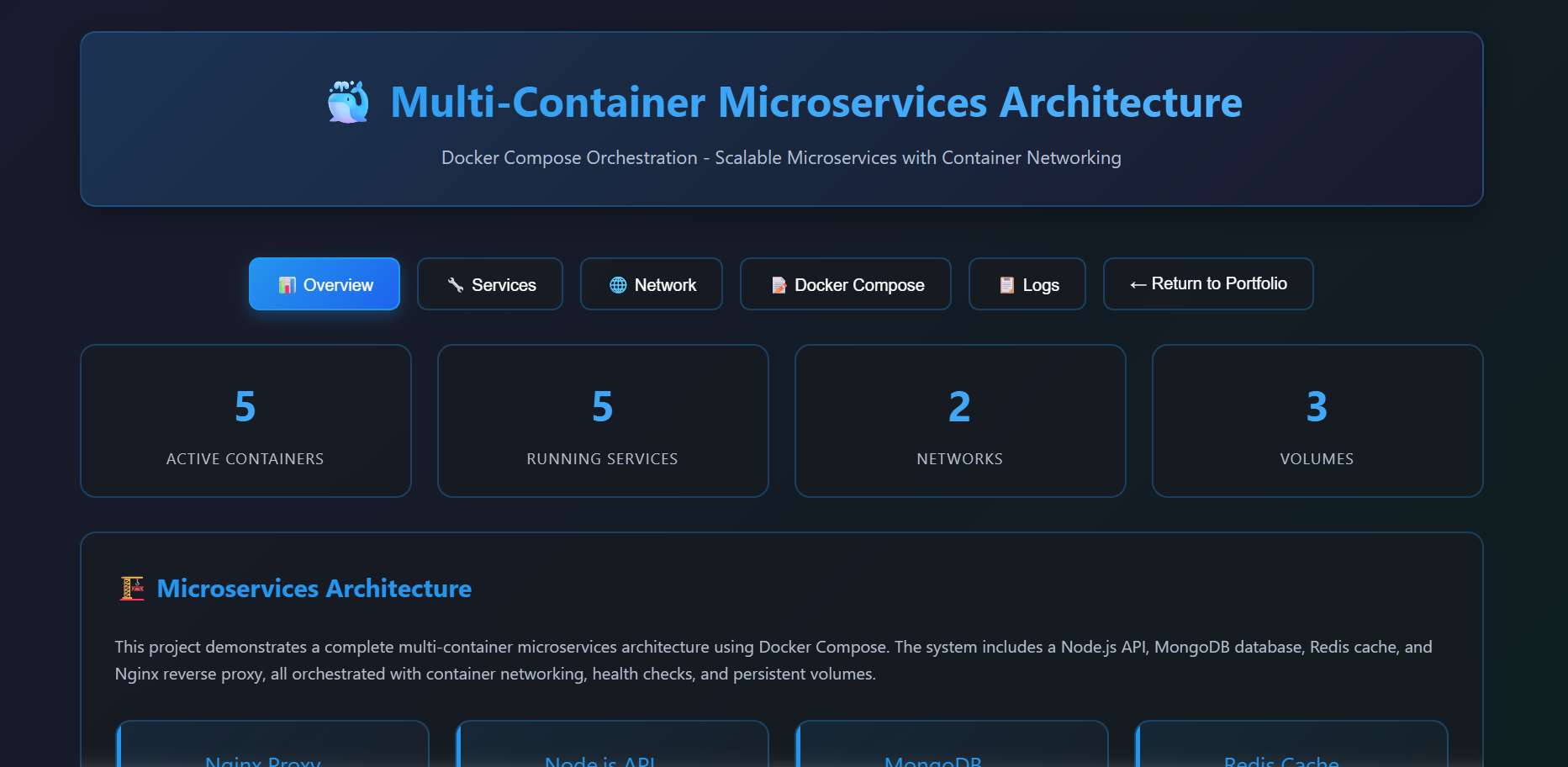Click the Return to Portfolio button
The height and width of the screenshot is (767, 1568).
[1208, 284]
